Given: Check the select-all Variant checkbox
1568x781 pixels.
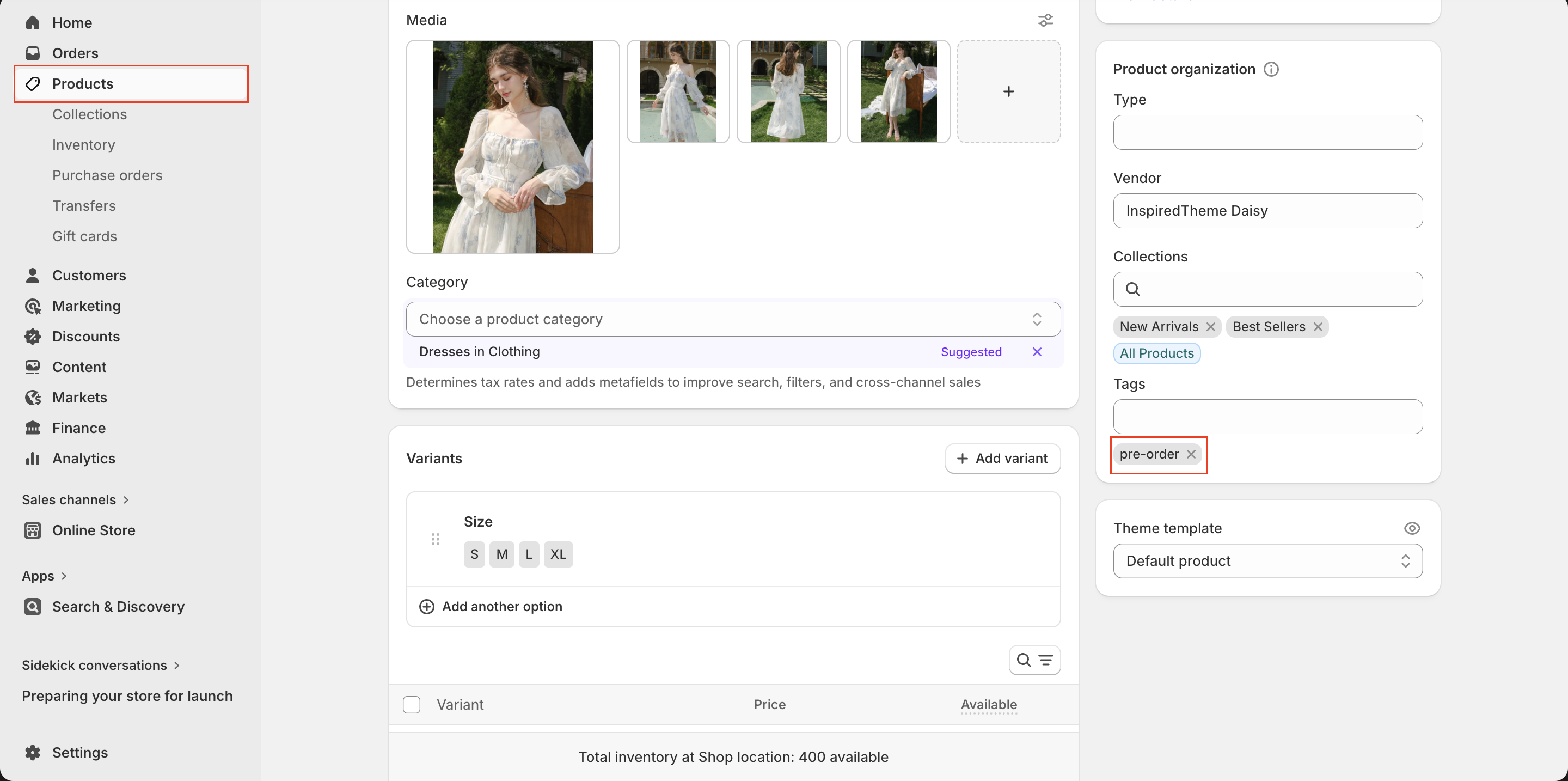Looking at the screenshot, I should [412, 704].
